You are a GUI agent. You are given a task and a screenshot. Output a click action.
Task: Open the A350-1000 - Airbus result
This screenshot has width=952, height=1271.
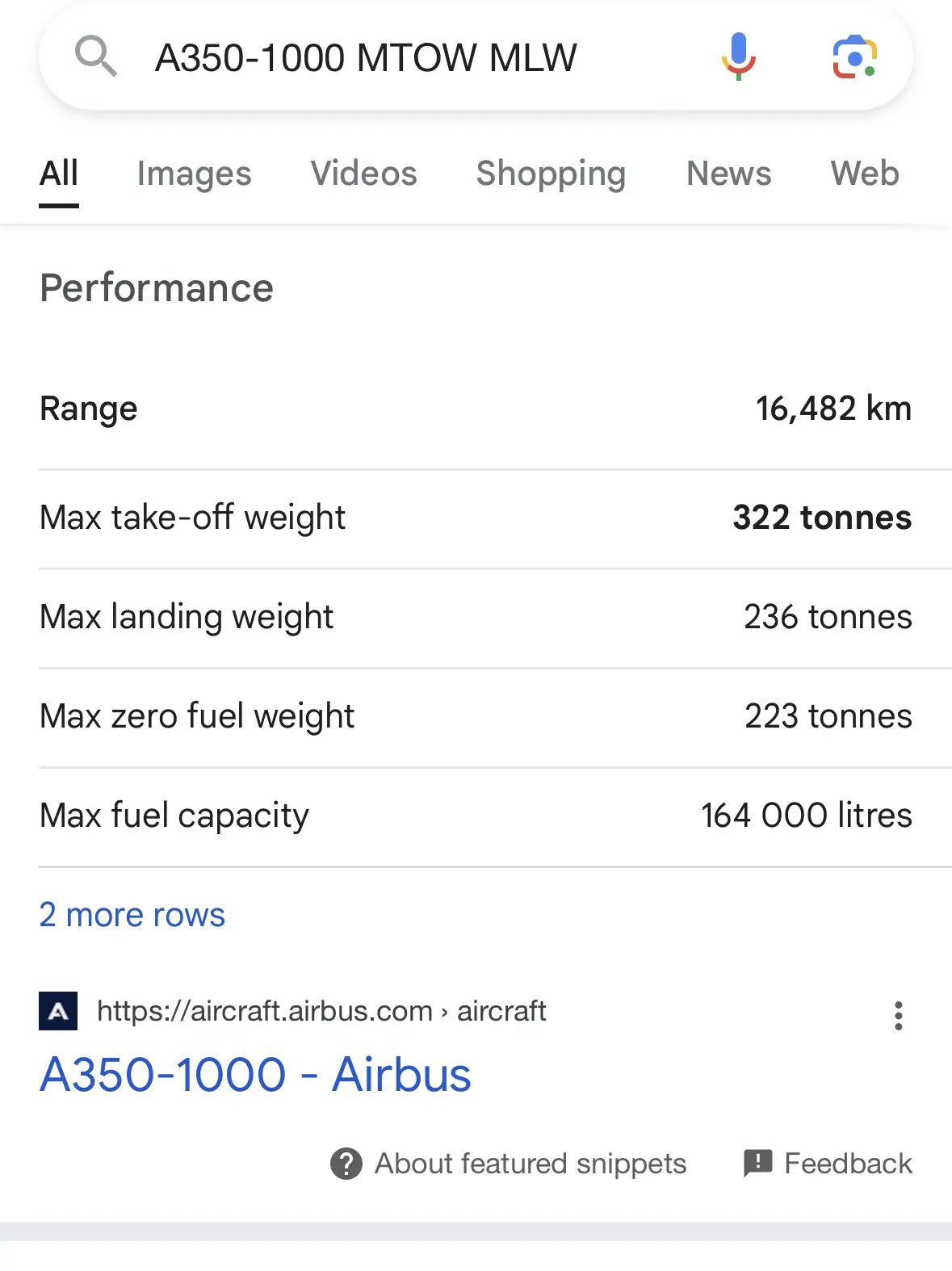(x=255, y=1075)
